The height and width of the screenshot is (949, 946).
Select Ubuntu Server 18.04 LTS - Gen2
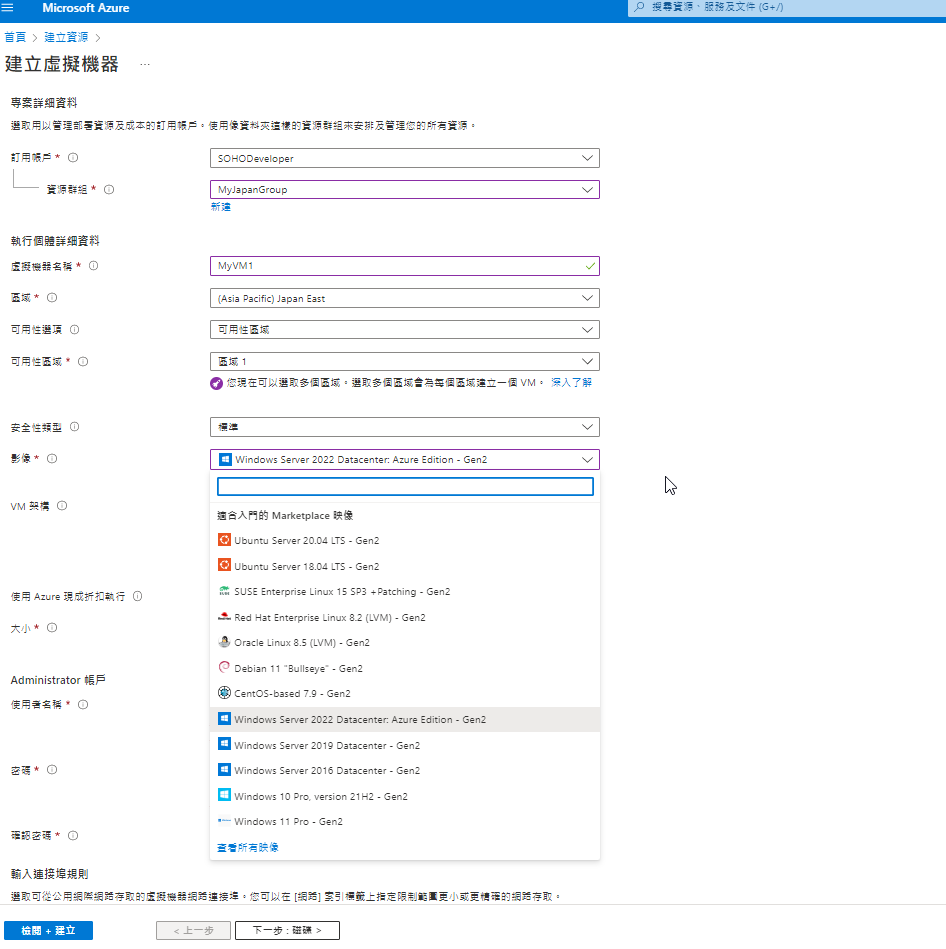[x=404, y=566]
